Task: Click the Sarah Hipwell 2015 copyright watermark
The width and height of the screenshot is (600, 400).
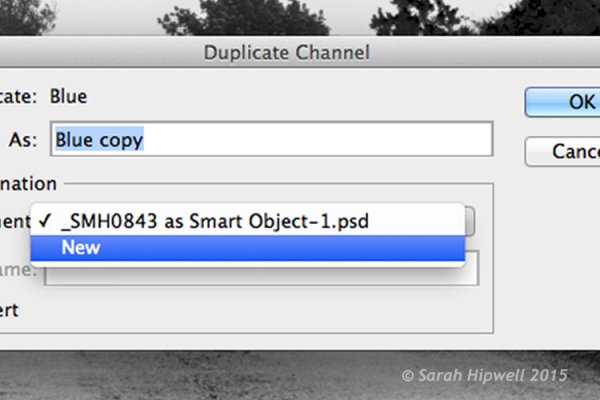Action: [484, 375]
